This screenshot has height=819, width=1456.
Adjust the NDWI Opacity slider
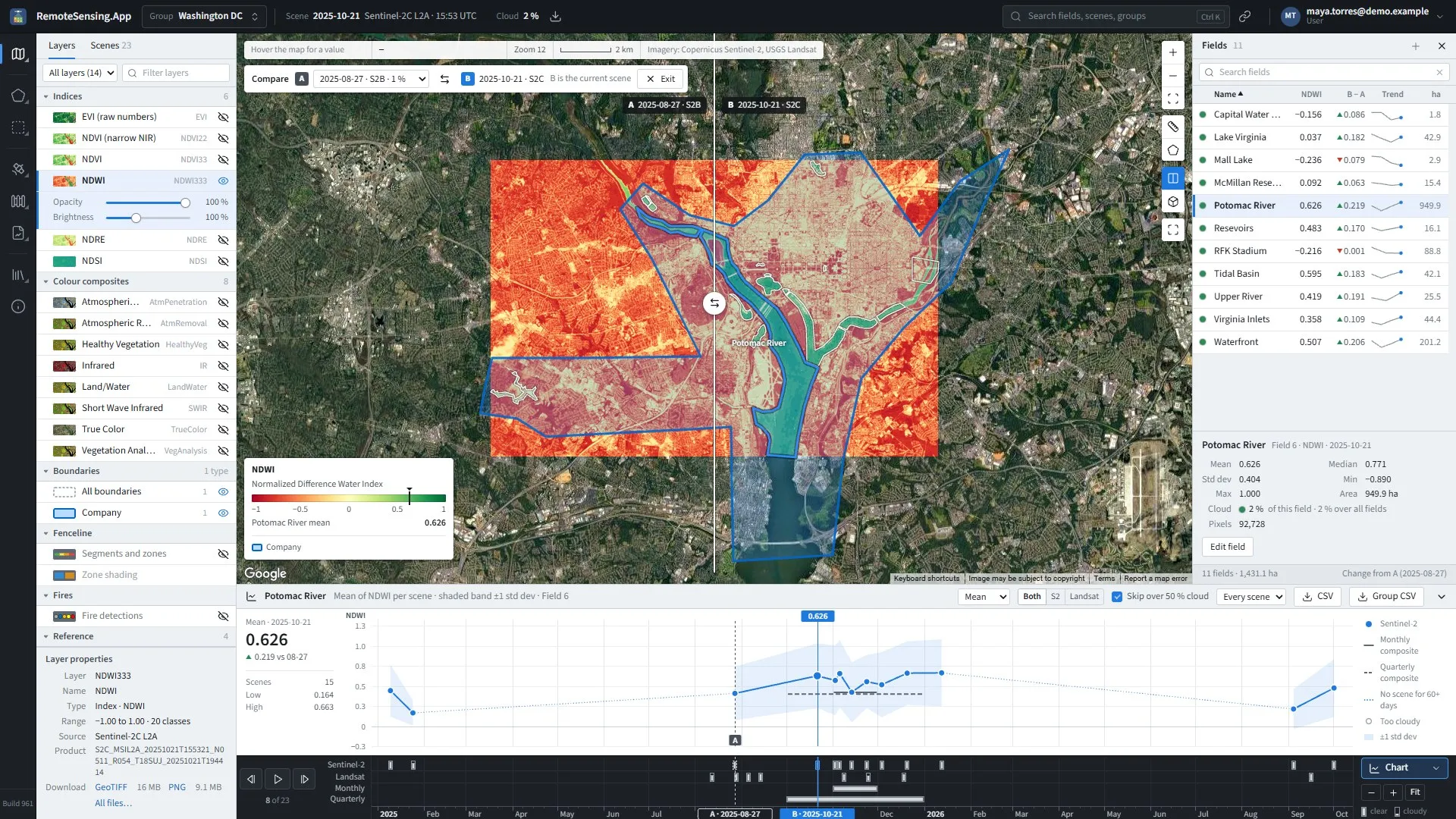[148, 203]
